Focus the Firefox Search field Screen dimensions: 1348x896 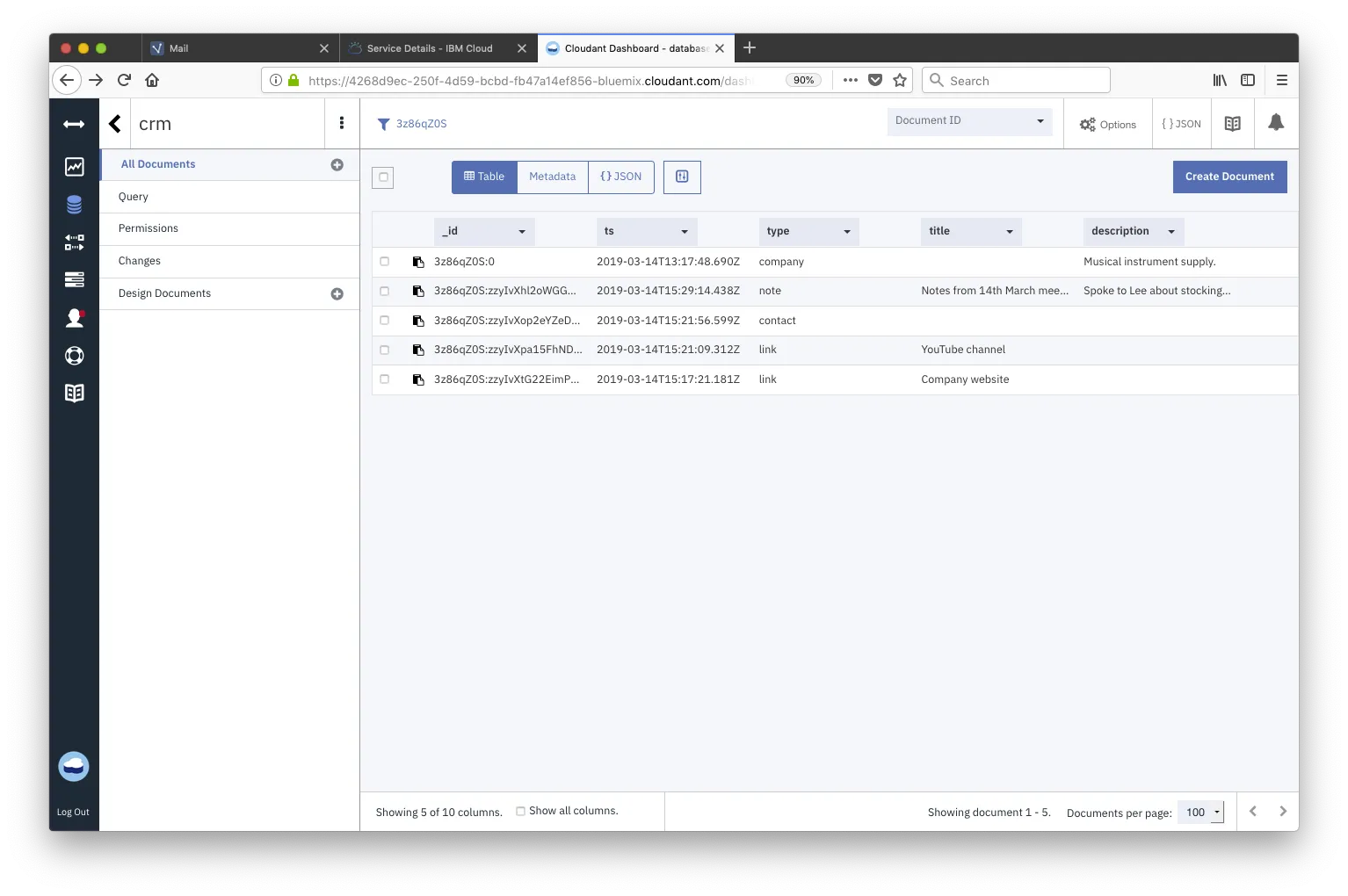1016,80
